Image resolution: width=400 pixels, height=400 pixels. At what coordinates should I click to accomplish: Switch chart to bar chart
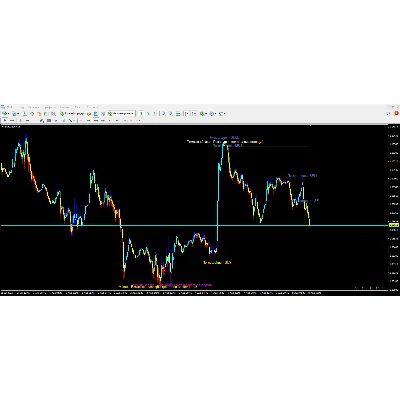(x=141, y=114)
